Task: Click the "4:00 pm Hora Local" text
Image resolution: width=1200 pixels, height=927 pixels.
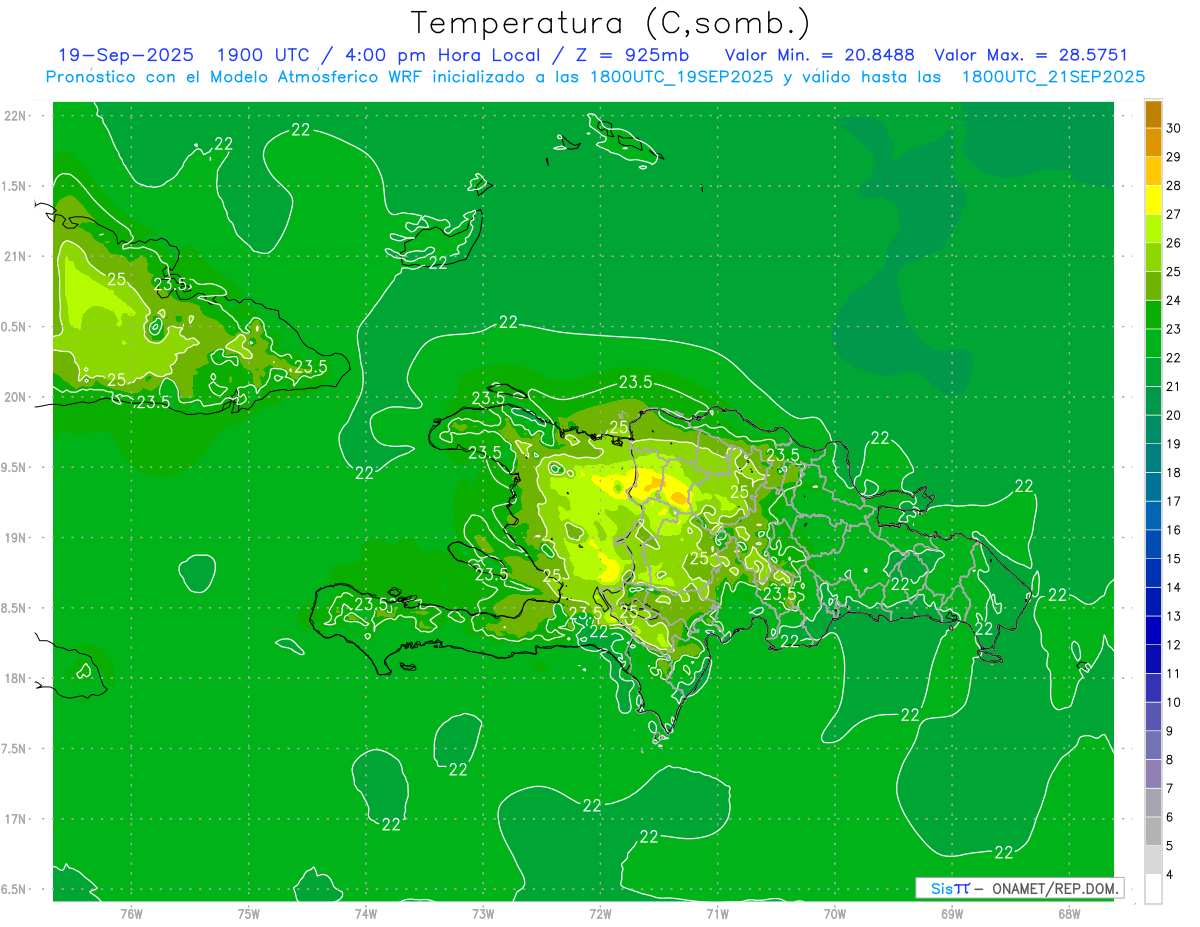Action: [x=442, y=55]
